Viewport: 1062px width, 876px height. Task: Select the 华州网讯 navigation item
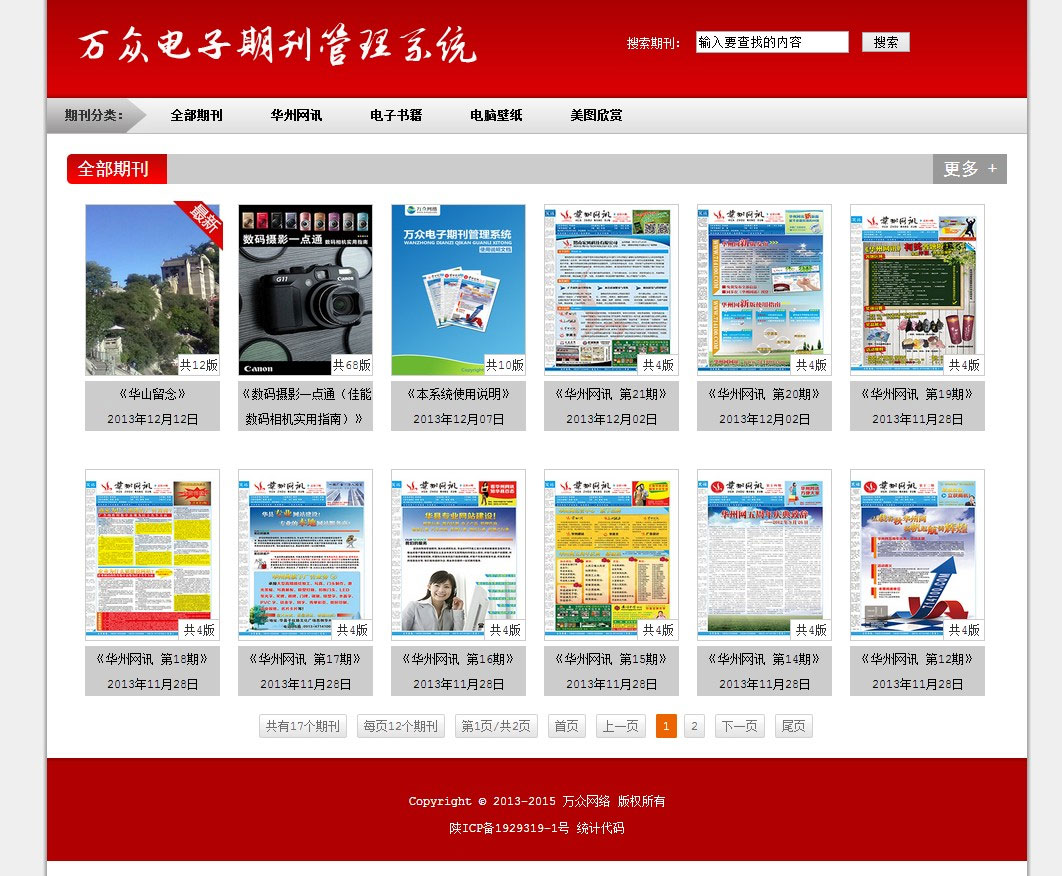click(296, 116)
